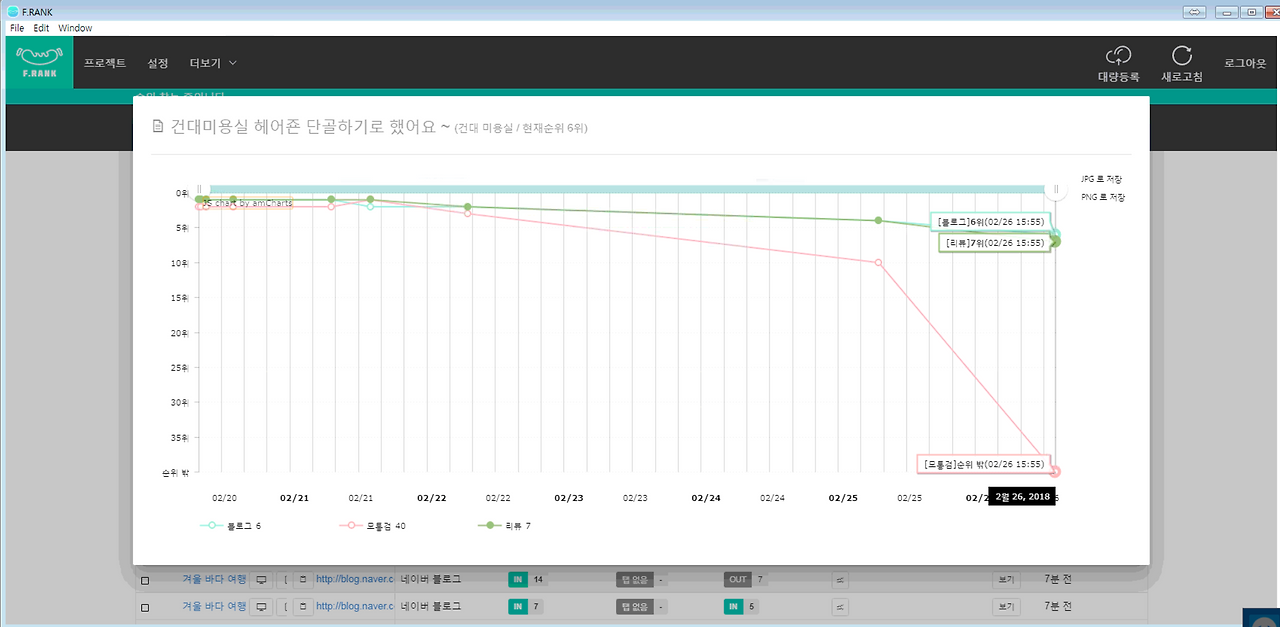
Task: Click the JS chart by amCharts link
Action: click(x=247, y=202)
